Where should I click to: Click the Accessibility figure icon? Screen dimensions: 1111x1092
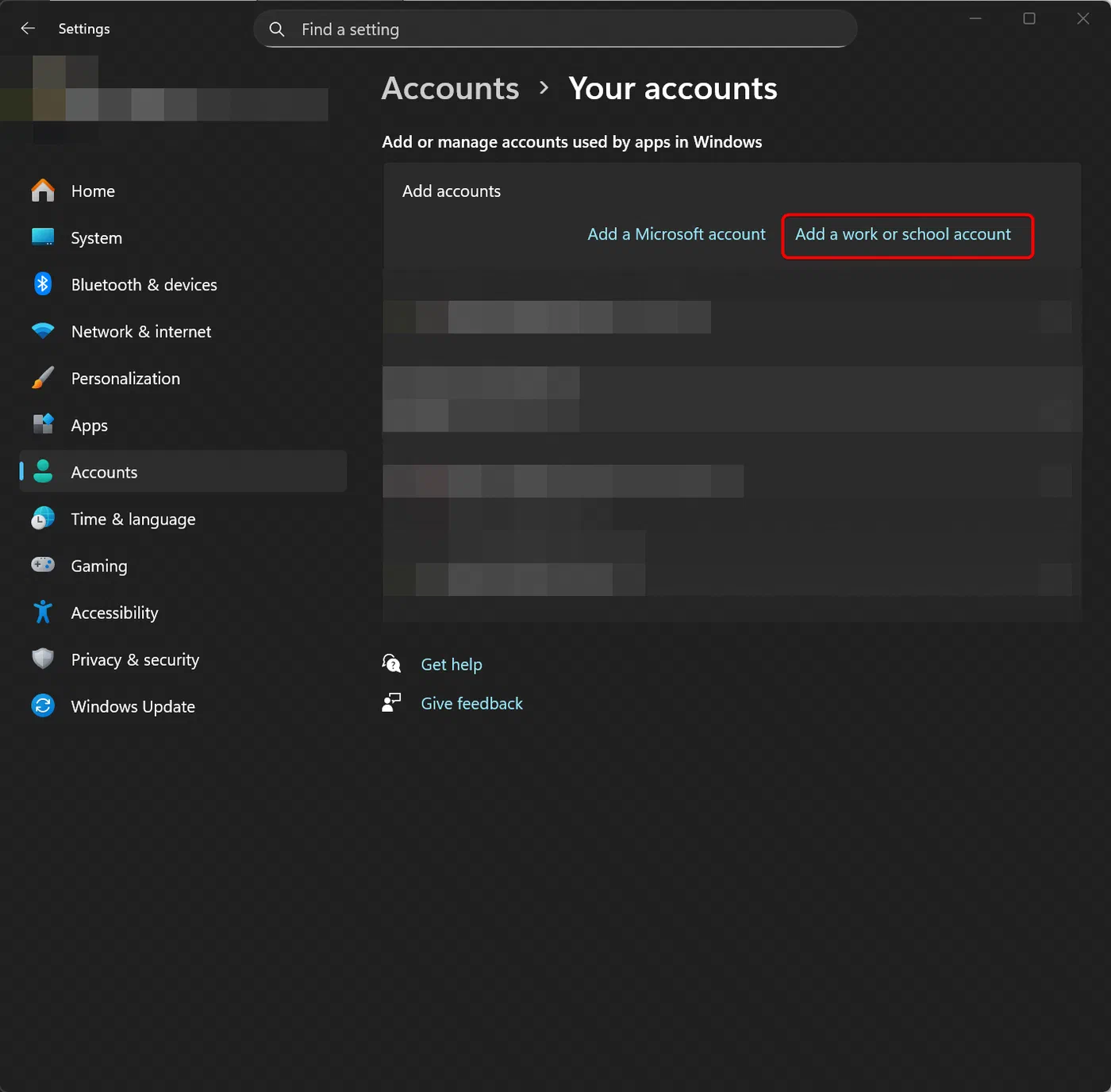tap(43, 612)
